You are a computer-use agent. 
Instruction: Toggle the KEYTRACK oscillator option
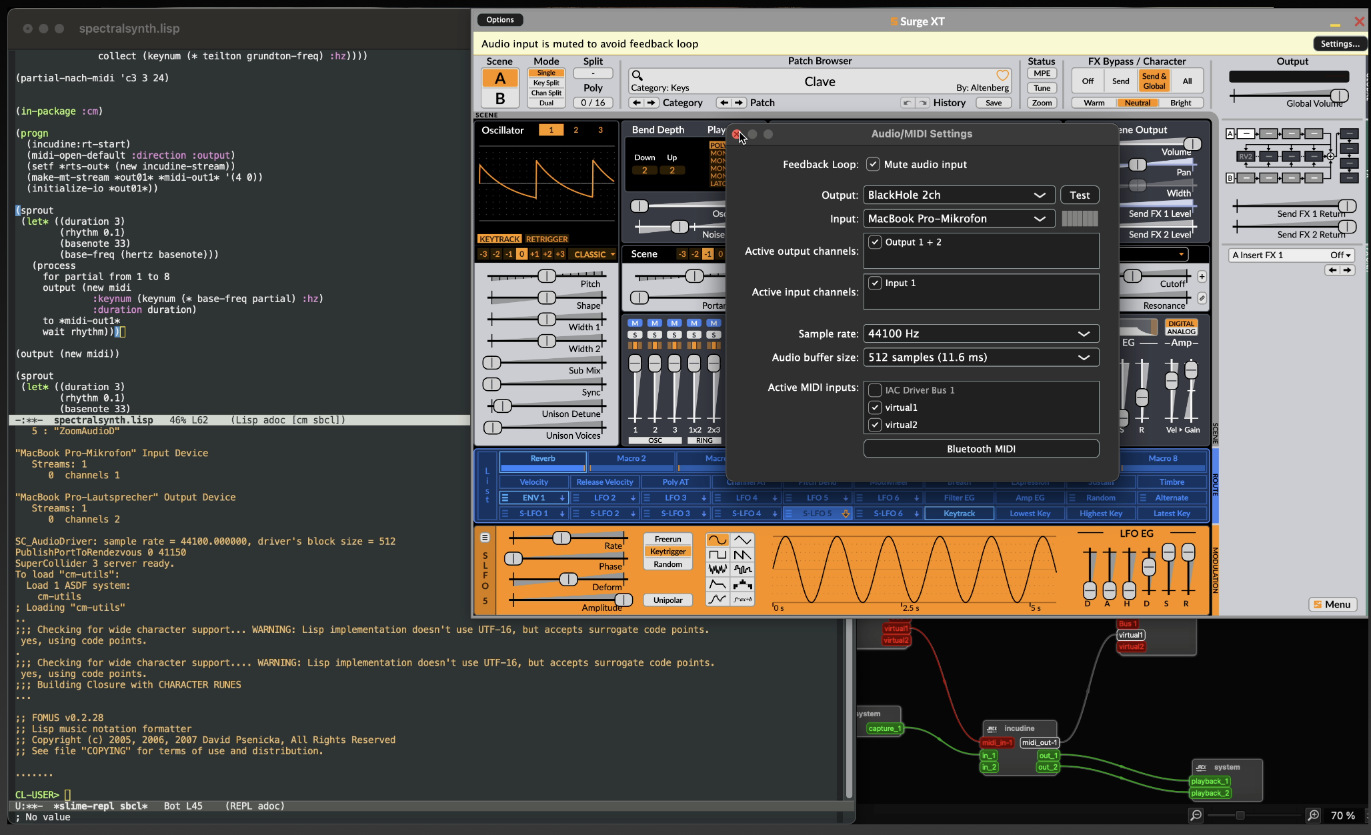[499, 239]
